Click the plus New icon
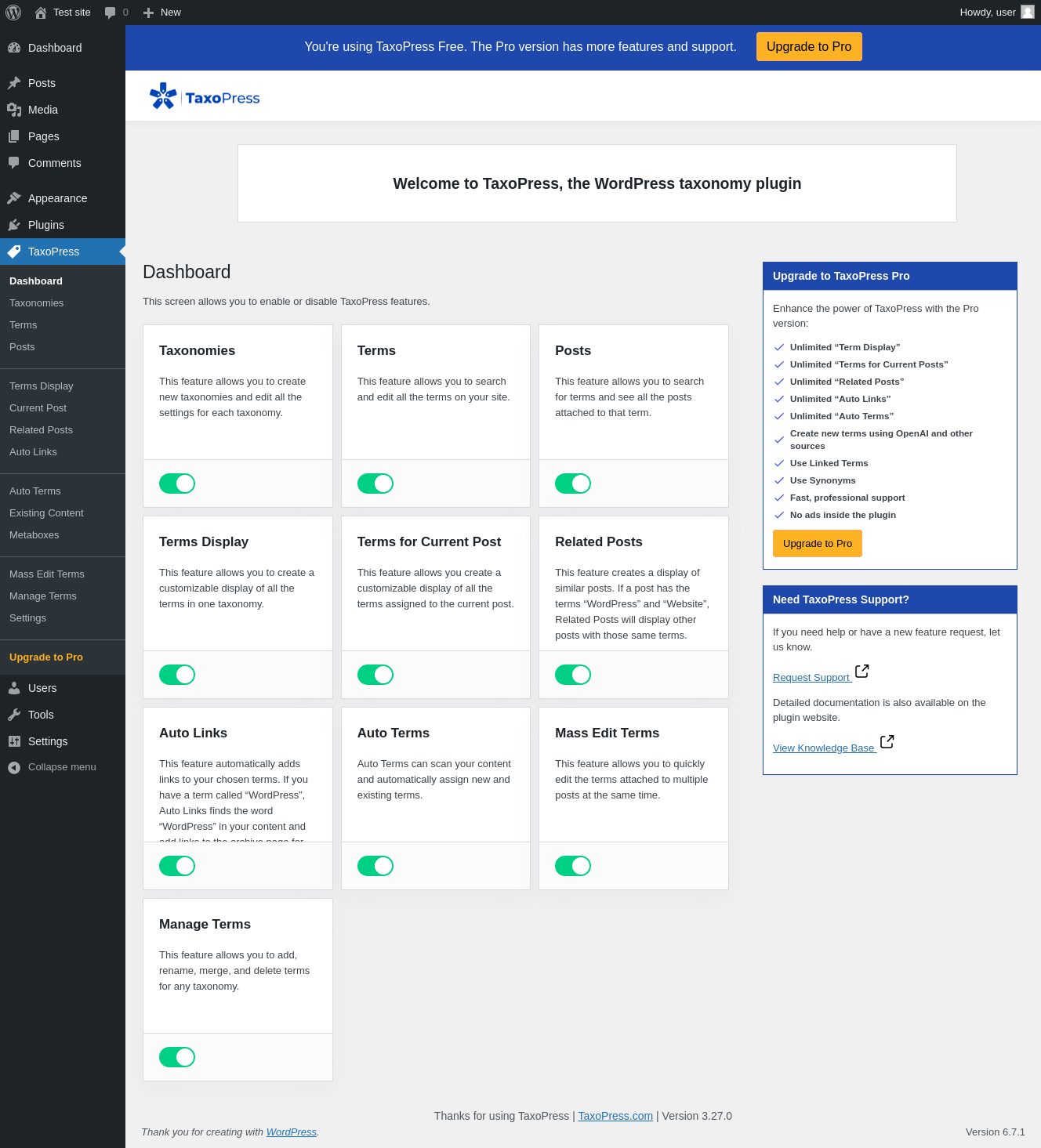Screen dimensions: 1041x1148 [x=148, y=13]
